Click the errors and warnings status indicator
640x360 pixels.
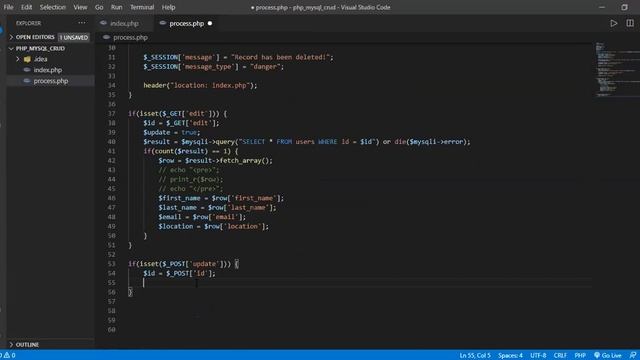coord(8,355)
